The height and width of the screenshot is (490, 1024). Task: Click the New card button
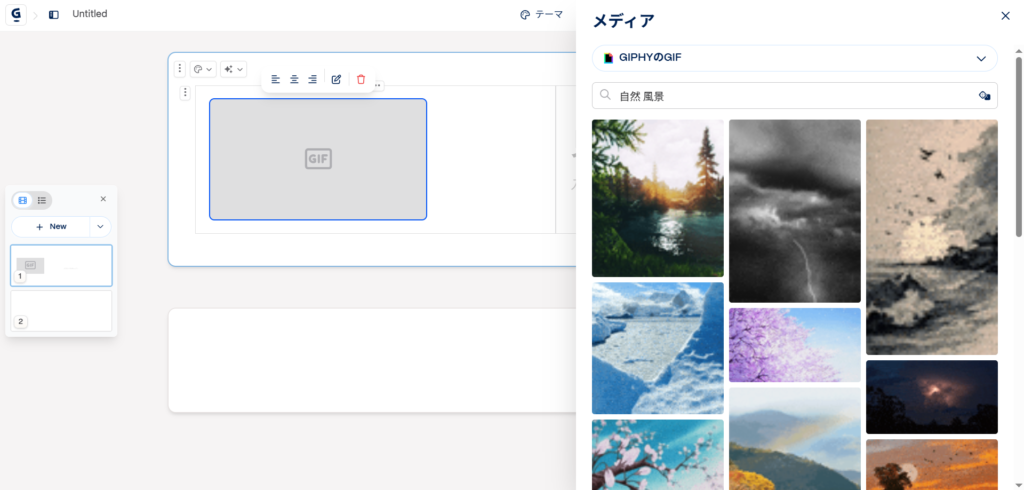[51, 227]
